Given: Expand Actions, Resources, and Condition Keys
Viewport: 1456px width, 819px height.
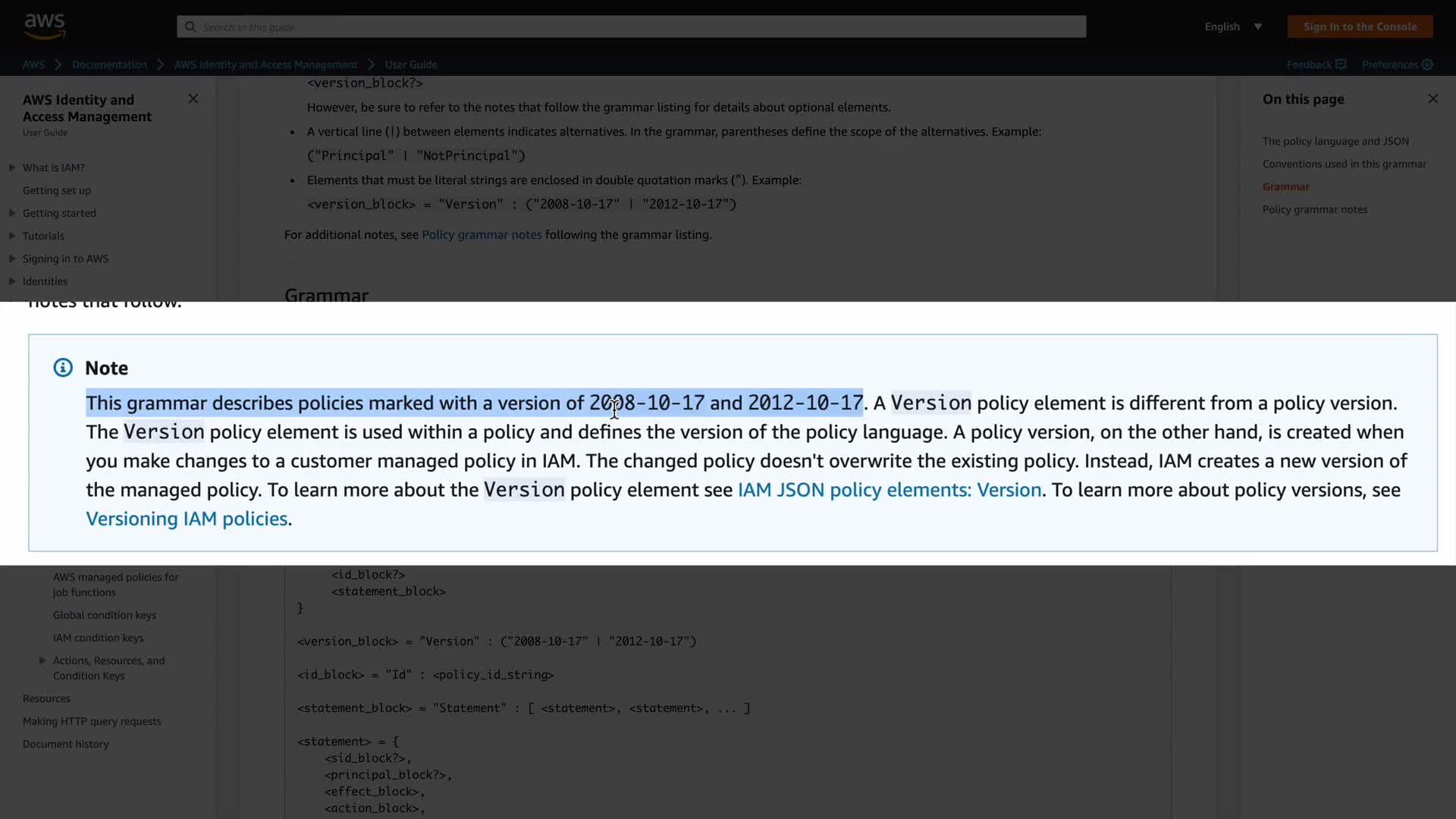Looking at the screenshot, I should coord(42,661).
